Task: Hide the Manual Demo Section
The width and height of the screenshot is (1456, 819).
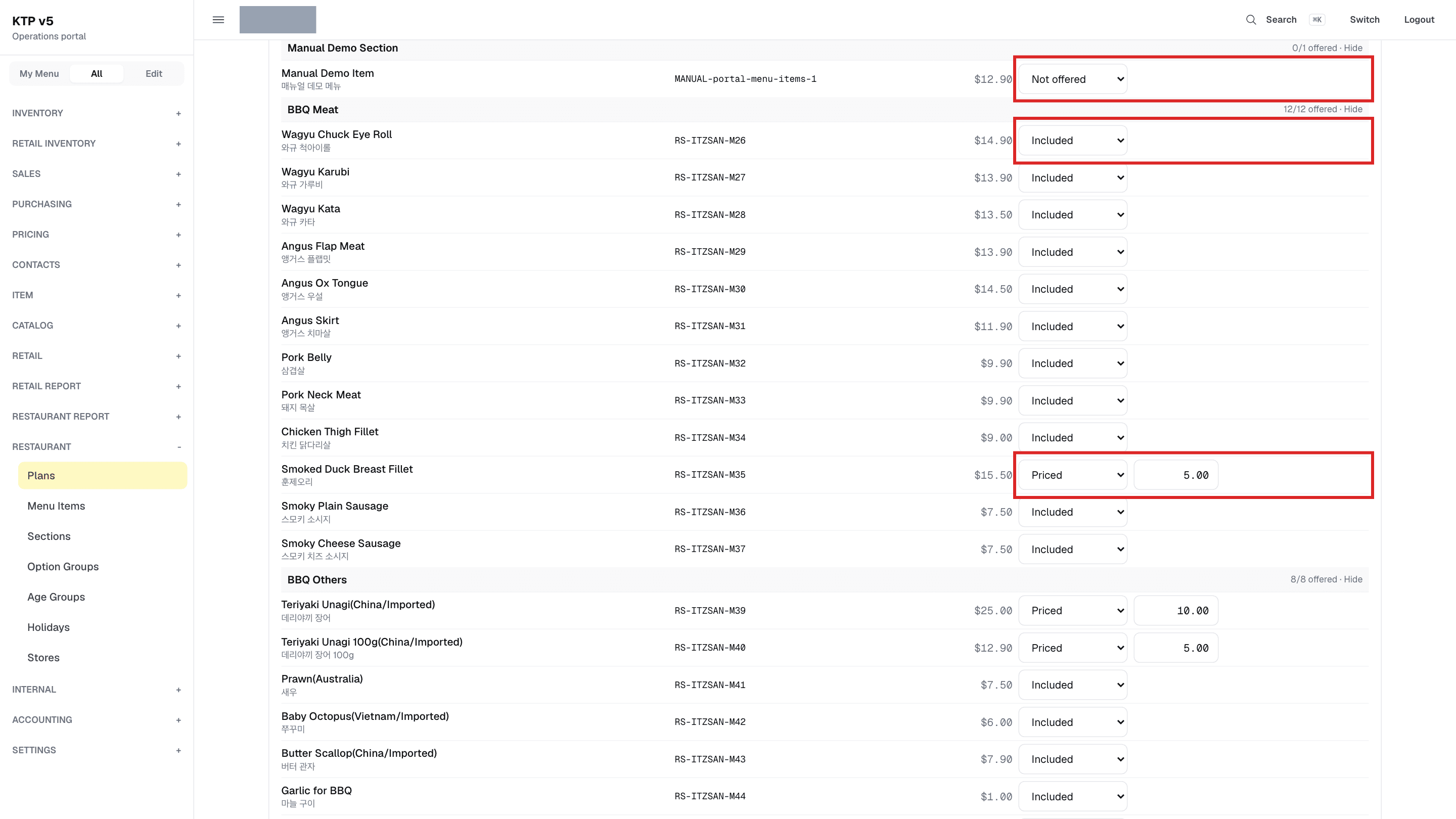Action: click(x=1353, y=48)
